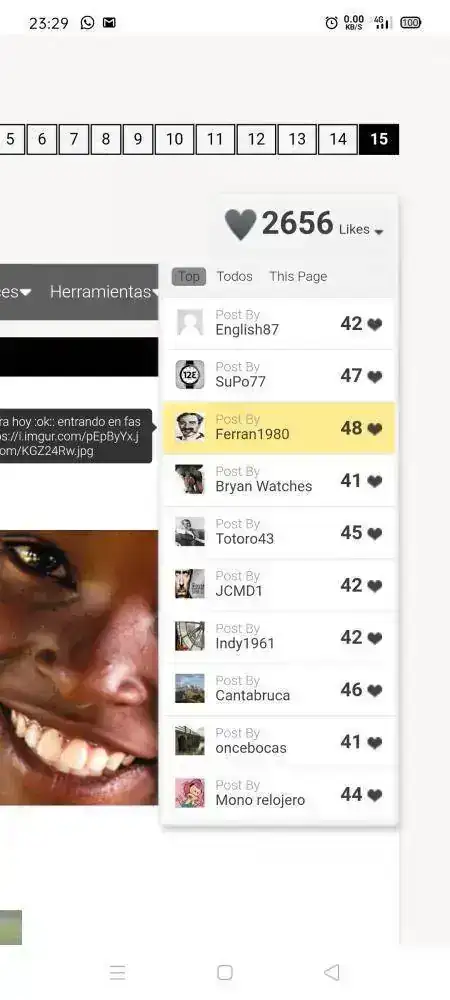Switch to the This Page tab
450x1000 pixels.
coord(298,276)
